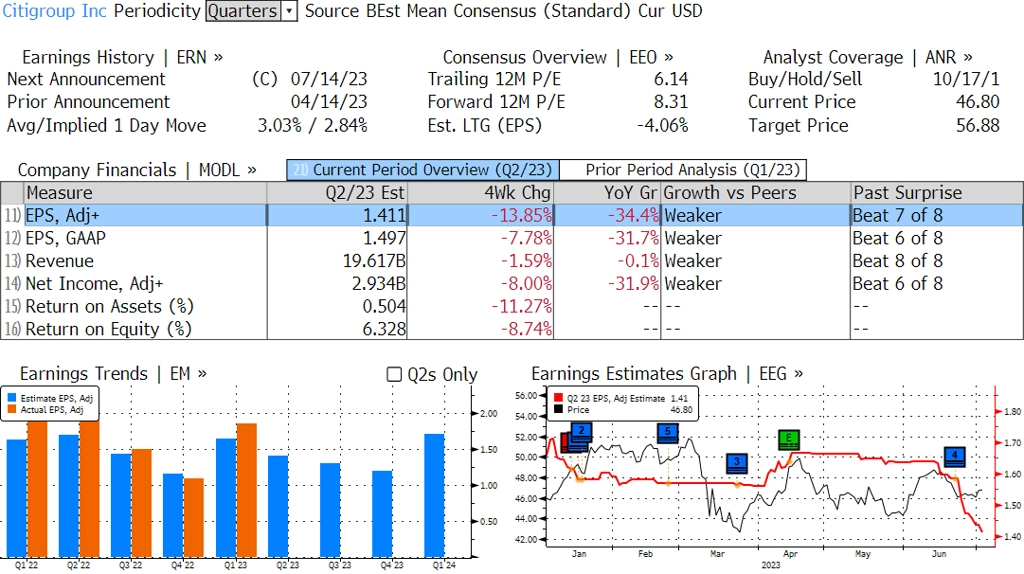Screen dimensions: 1024x574
Task: Select the EPS, GAAP row
Action: (x=512, y=238)
